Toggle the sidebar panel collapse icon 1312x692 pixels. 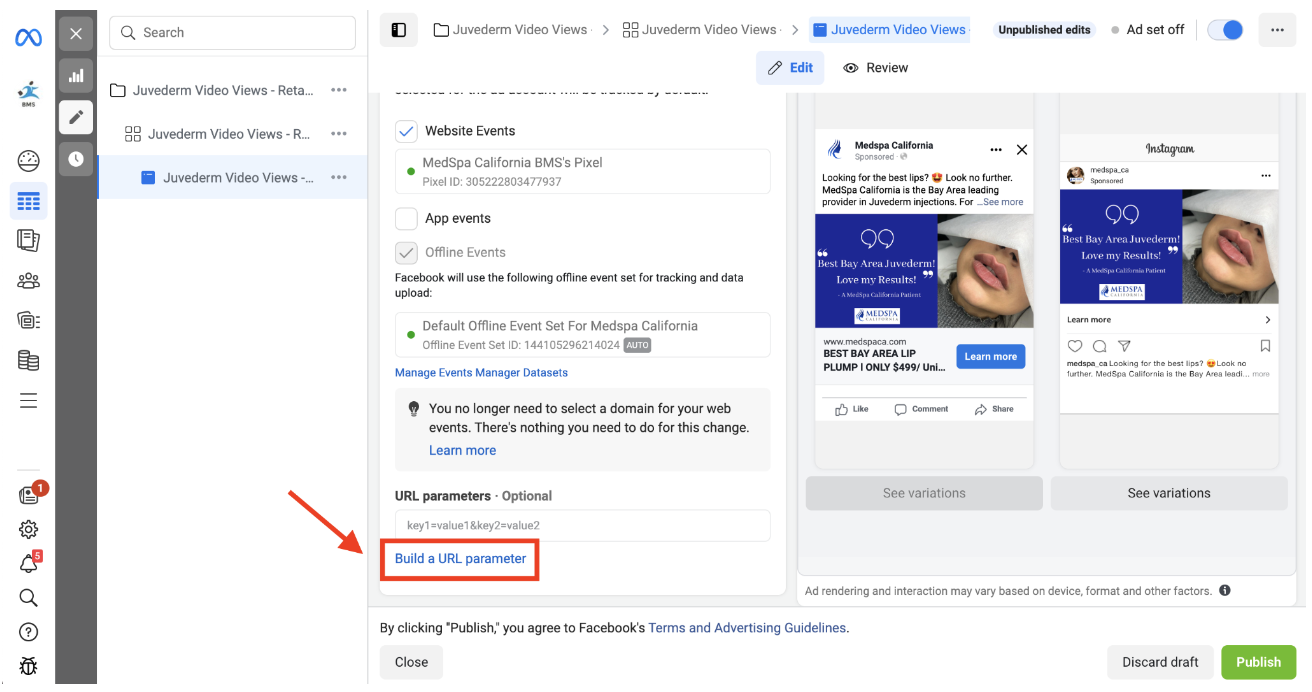[x=398, y=30]
